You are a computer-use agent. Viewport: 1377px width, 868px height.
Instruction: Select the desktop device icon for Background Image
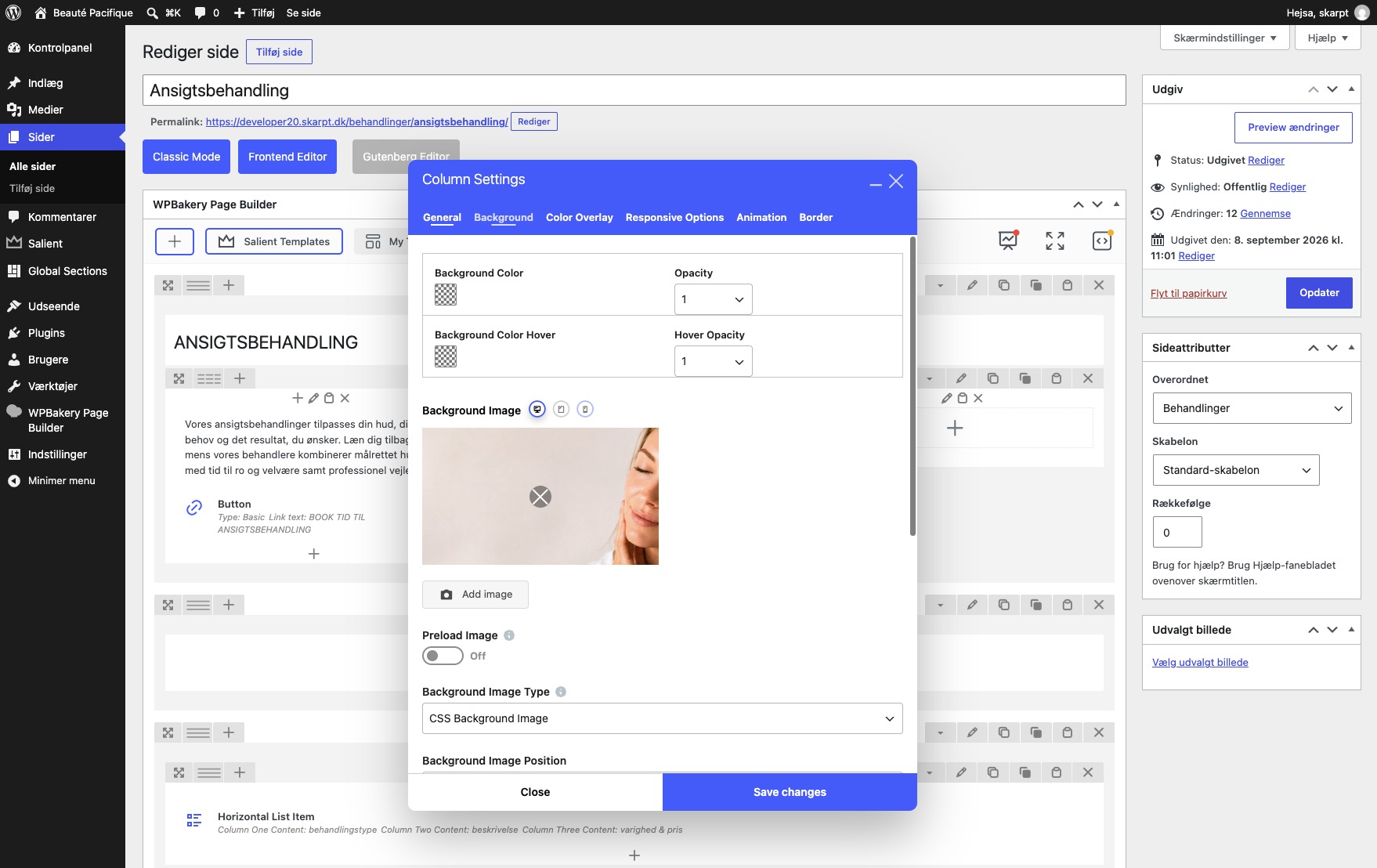[x=537, y=410]
